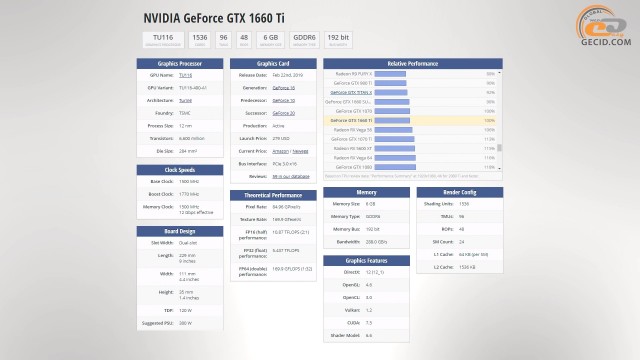Click the NVIDIA GeForce GTX 1660 Ti title
The height and width of the screenshot is (360, 640).
(214, 18)
